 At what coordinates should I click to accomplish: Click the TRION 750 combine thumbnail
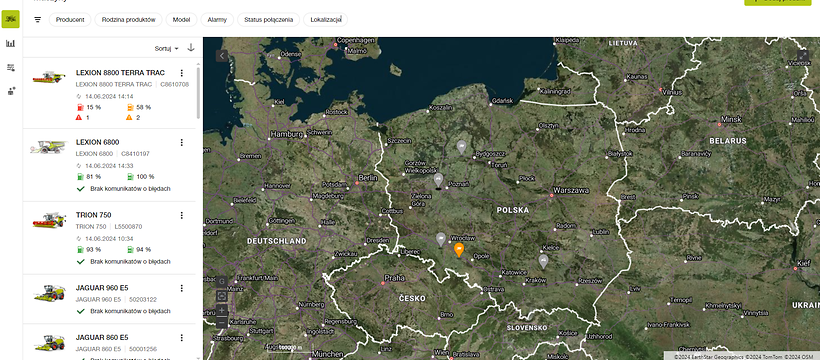[x=49, y=220]
